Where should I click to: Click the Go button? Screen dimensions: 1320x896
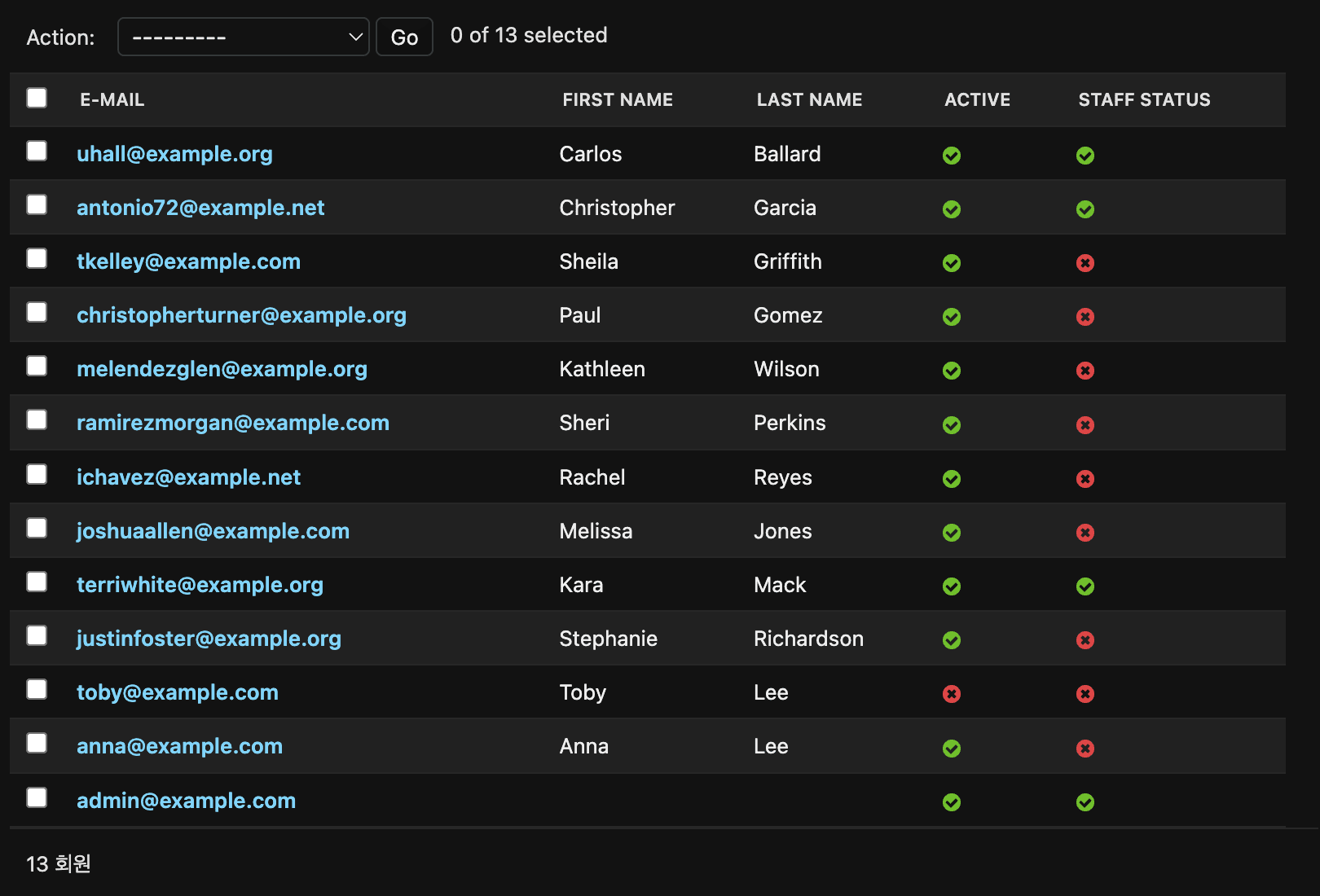coord(404,37)
